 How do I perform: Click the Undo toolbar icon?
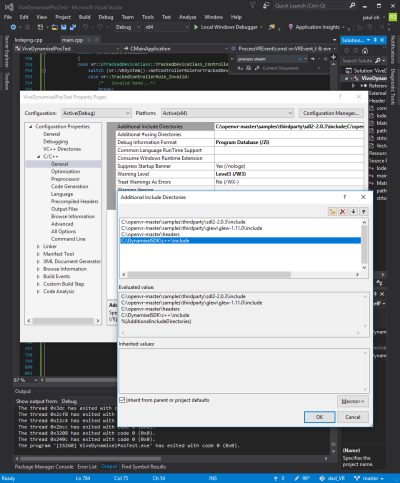pos(85,27)
